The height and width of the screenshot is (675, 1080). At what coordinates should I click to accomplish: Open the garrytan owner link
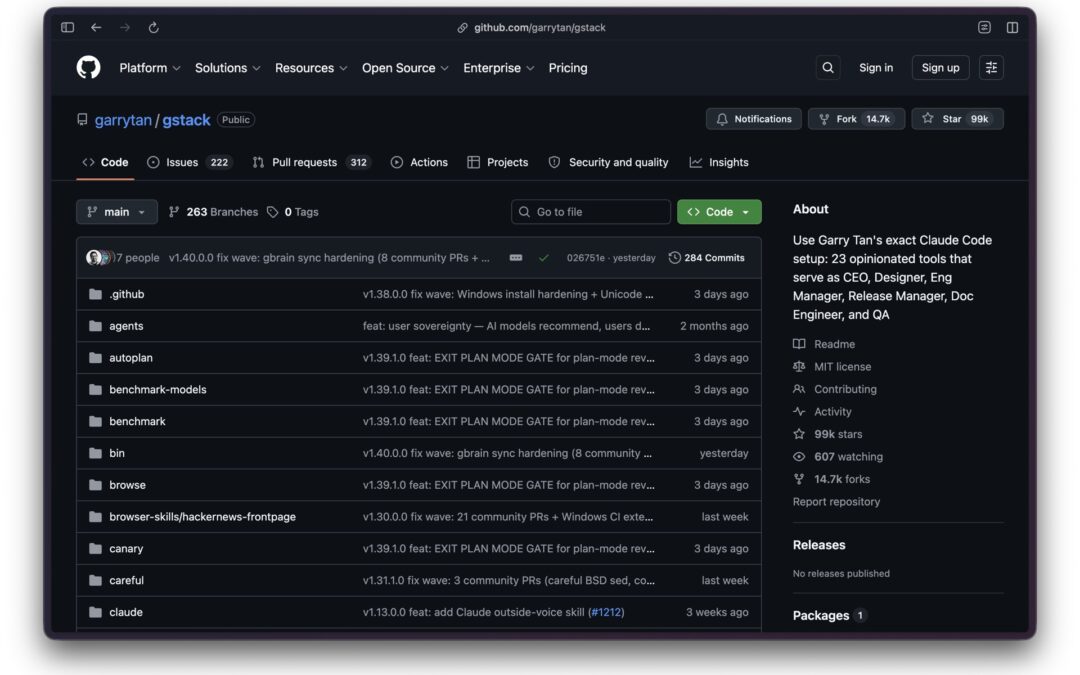pos(123,120)
